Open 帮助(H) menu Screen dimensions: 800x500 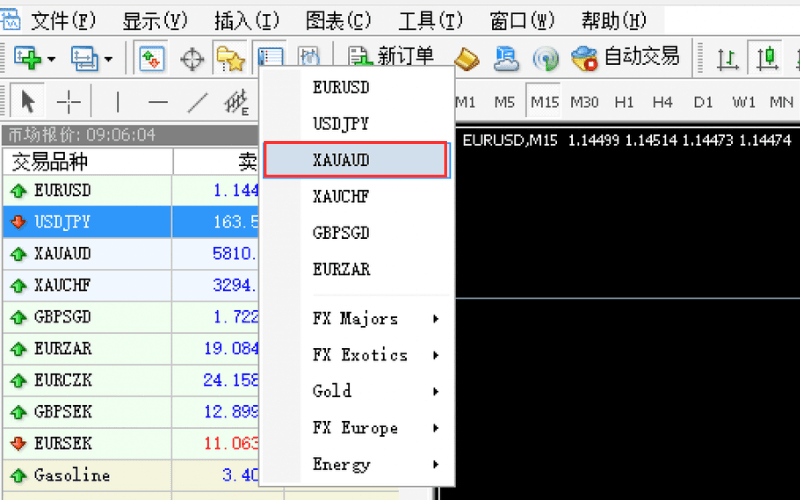click(614, 21)
